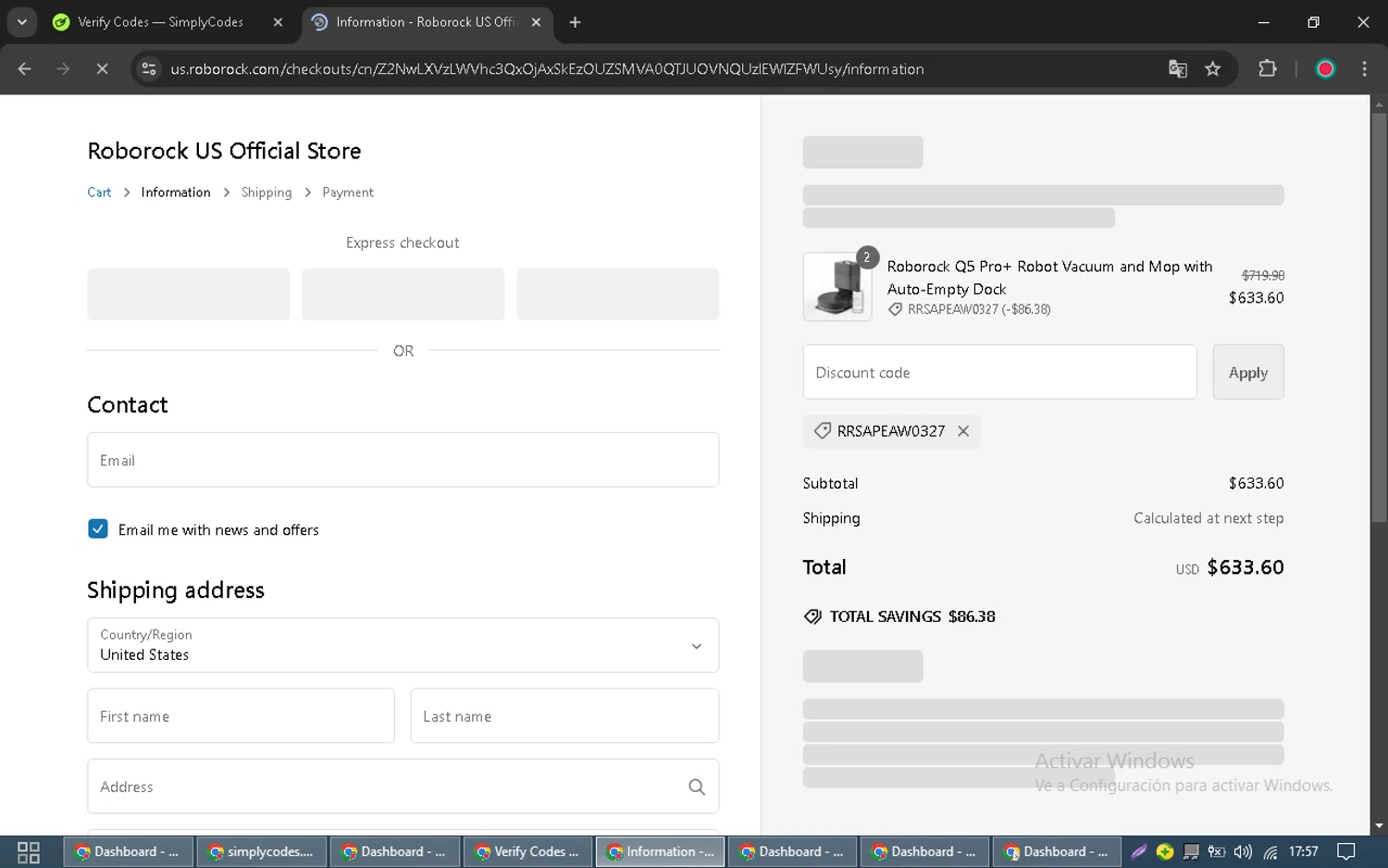Click the monitor-shaped tray icon
1388x868 pixels.
point(1191,852)
